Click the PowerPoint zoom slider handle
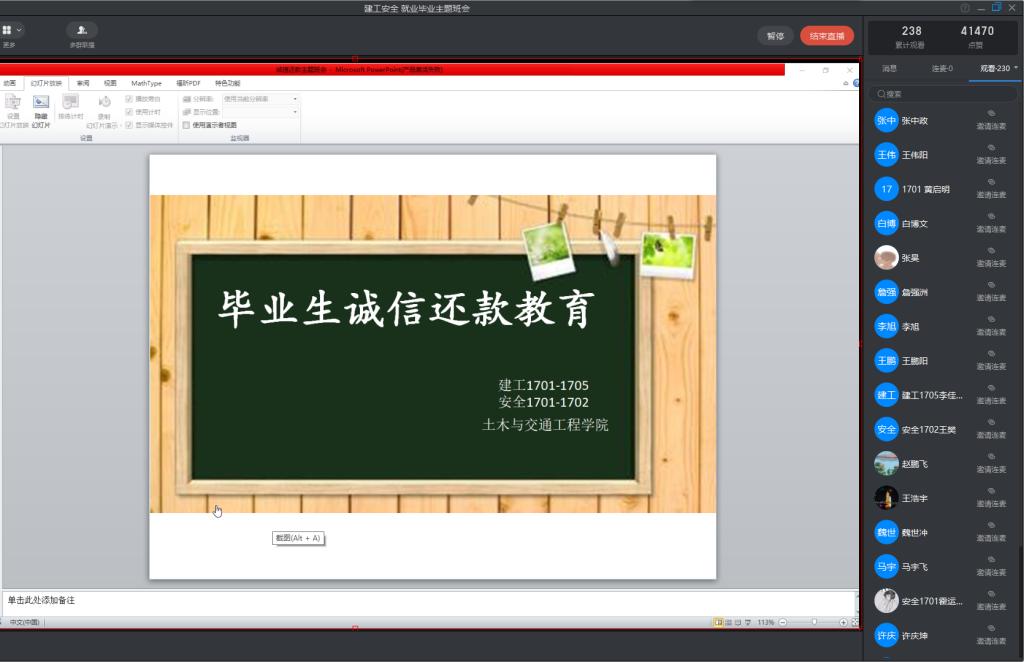 pyautogui.click(x=814, y=622)
